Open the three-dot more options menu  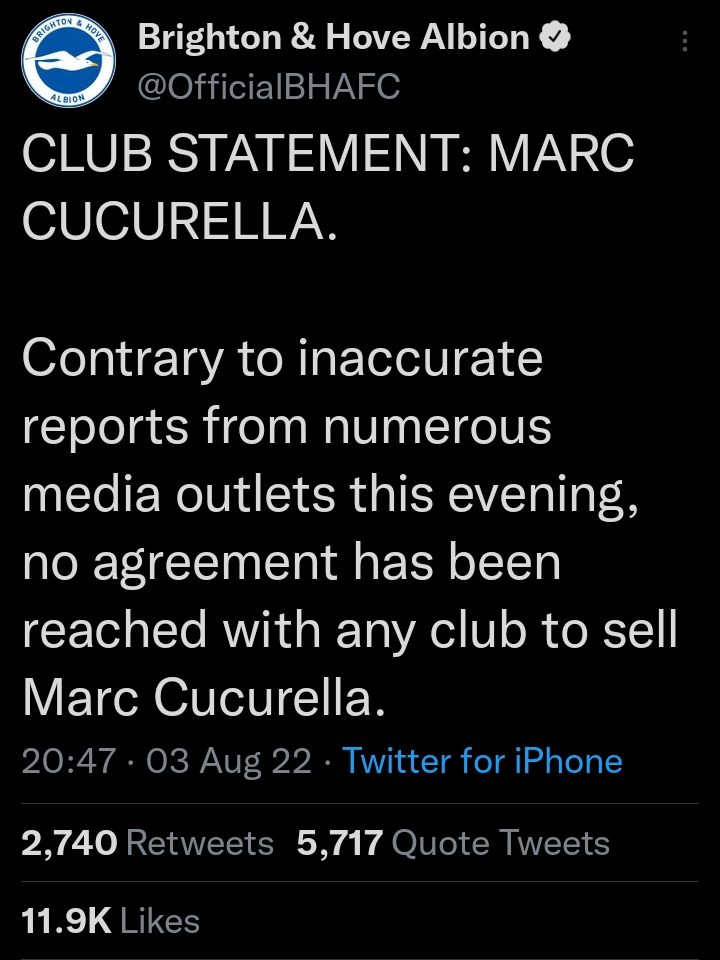click(685, 41)
